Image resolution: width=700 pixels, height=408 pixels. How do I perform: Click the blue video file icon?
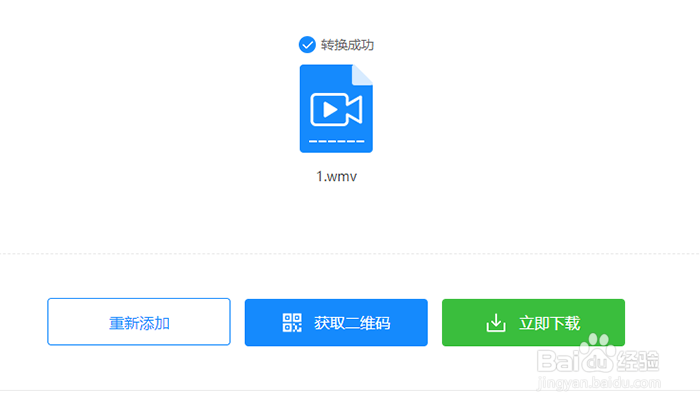tap(336, 108)
